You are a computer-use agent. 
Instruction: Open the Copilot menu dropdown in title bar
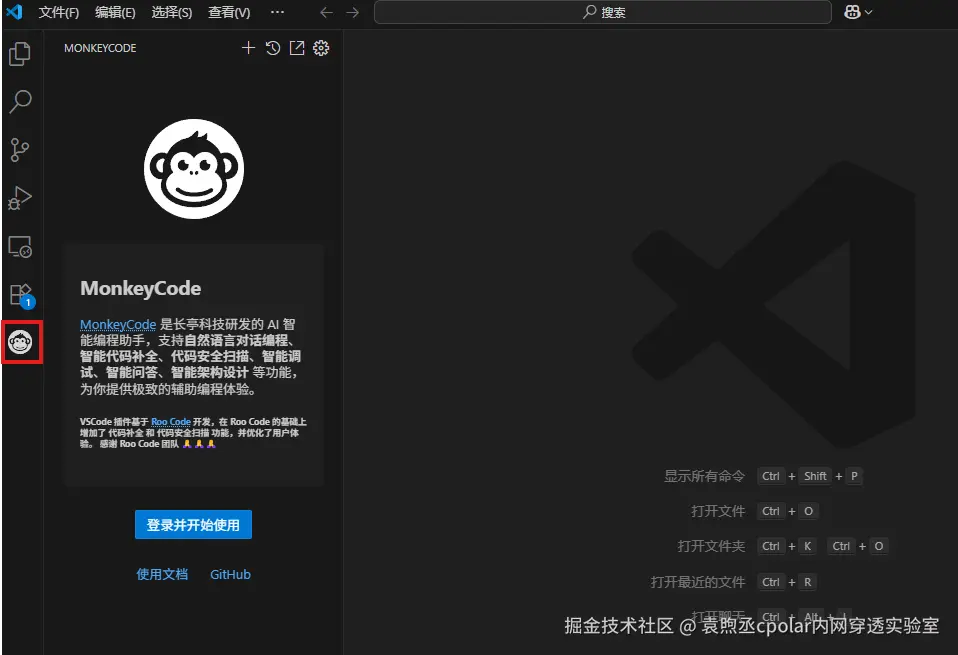(x=858, y=12)
